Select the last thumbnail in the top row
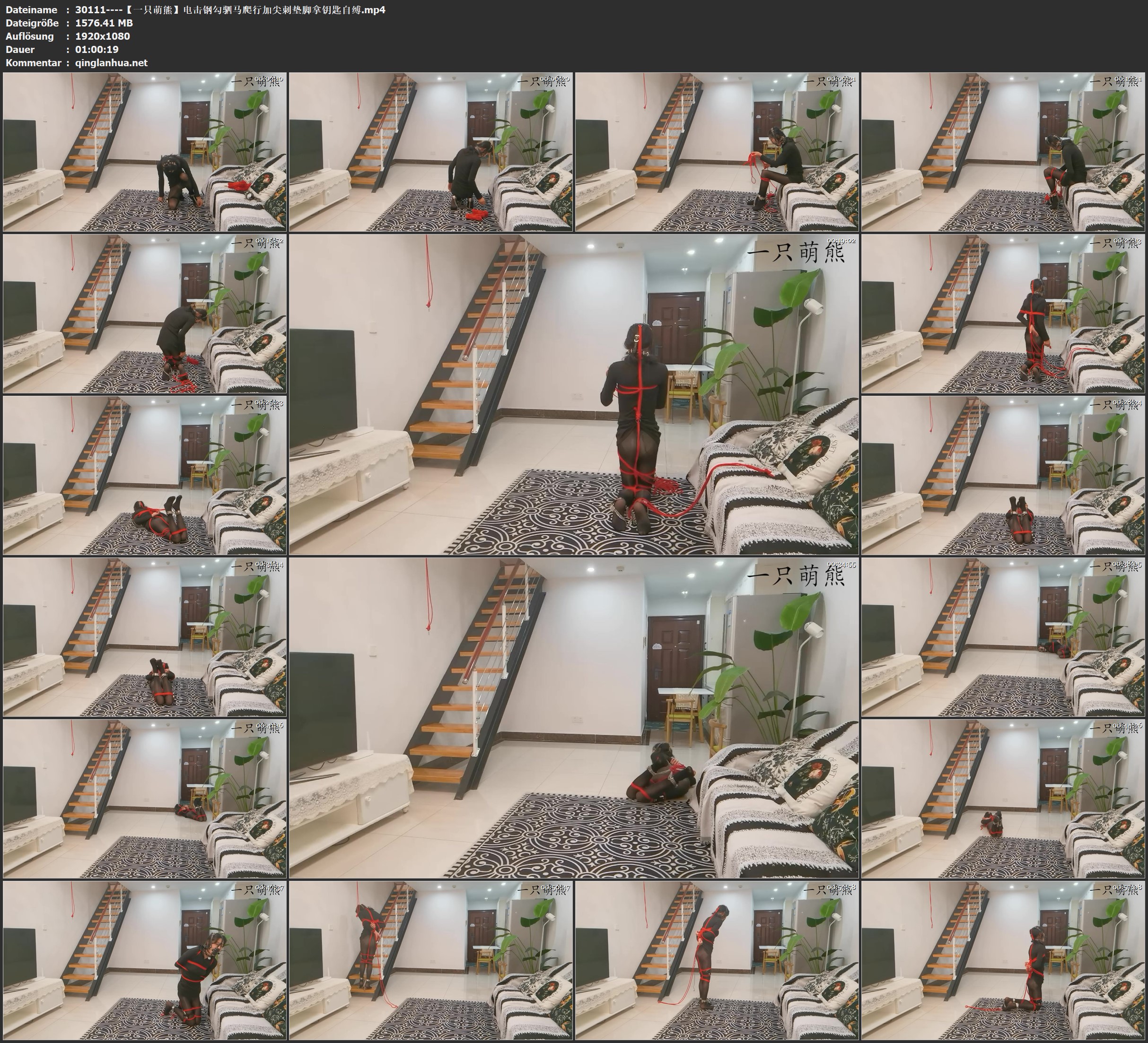The image size is (1148, 1043). pos(1003,152)
